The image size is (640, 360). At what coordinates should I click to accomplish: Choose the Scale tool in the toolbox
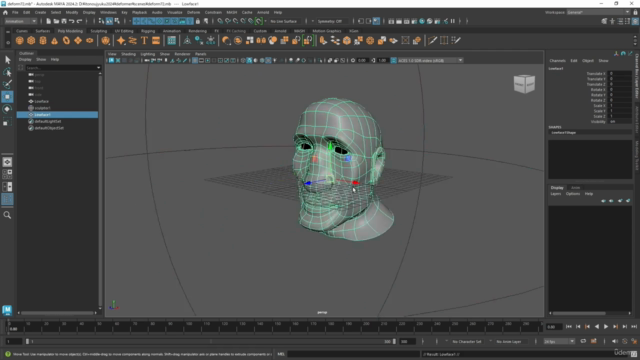(7, 122)
